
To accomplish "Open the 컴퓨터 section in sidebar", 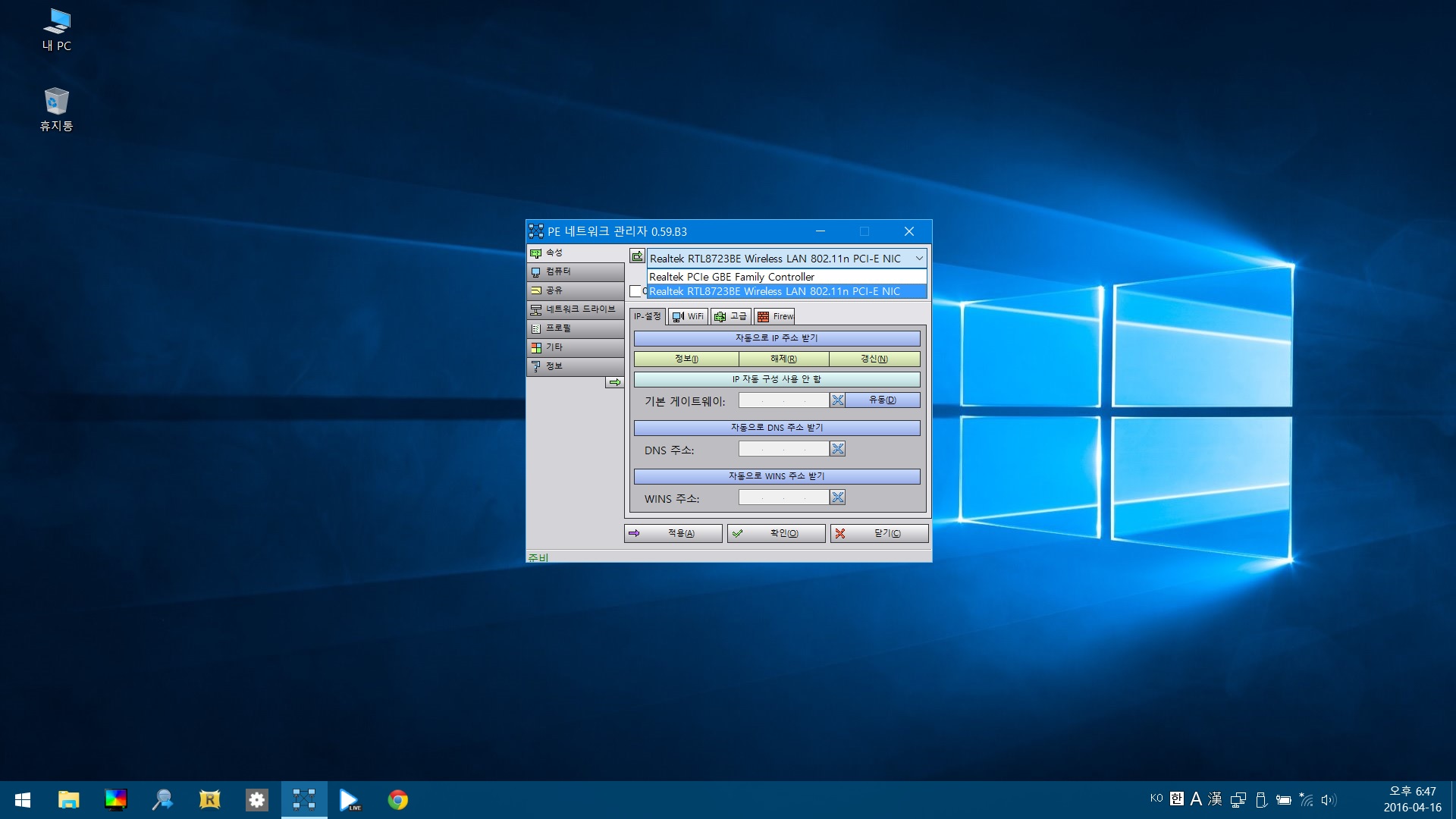I will point(576,271).
